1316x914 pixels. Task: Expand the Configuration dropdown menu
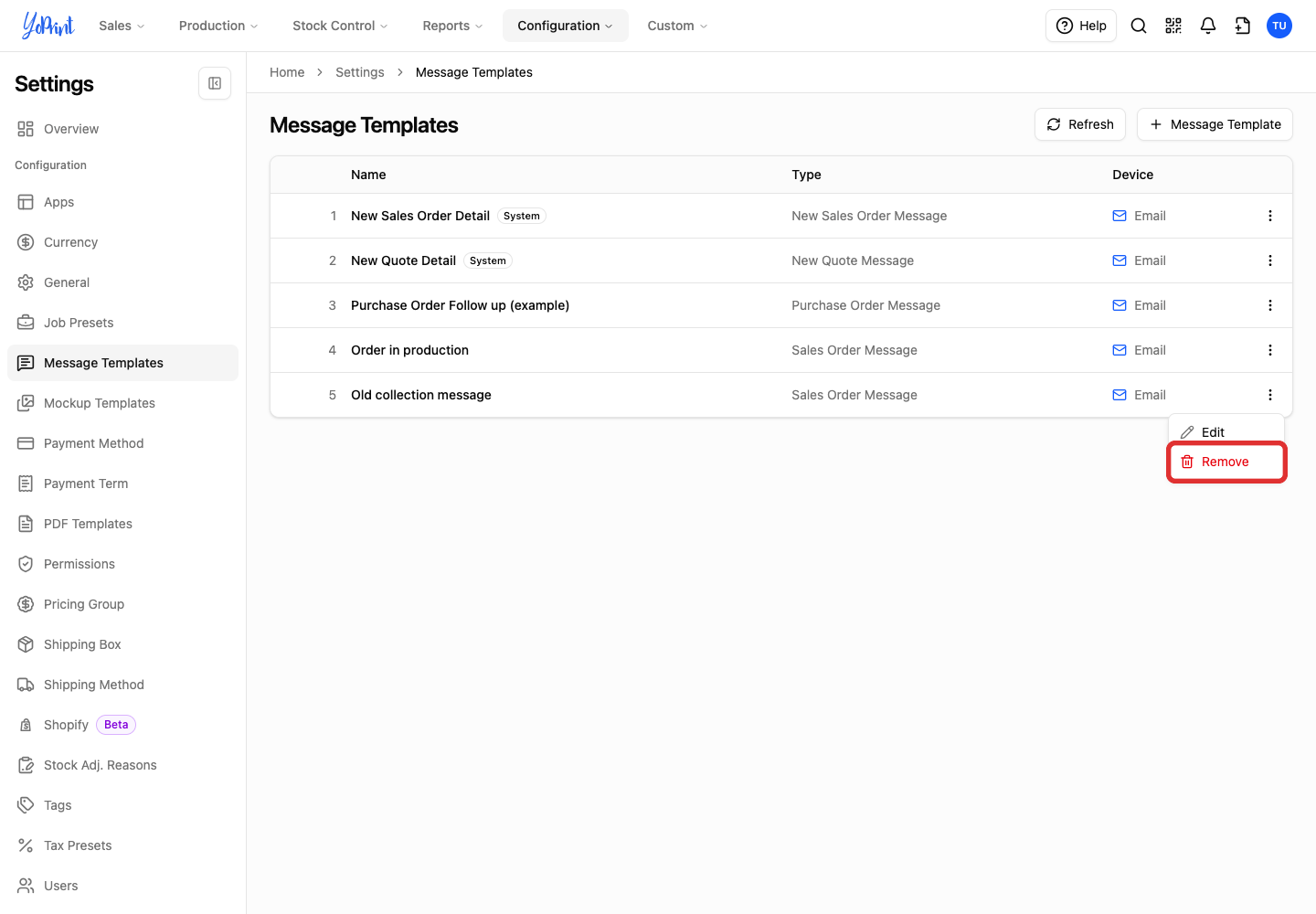pos(565,26)
